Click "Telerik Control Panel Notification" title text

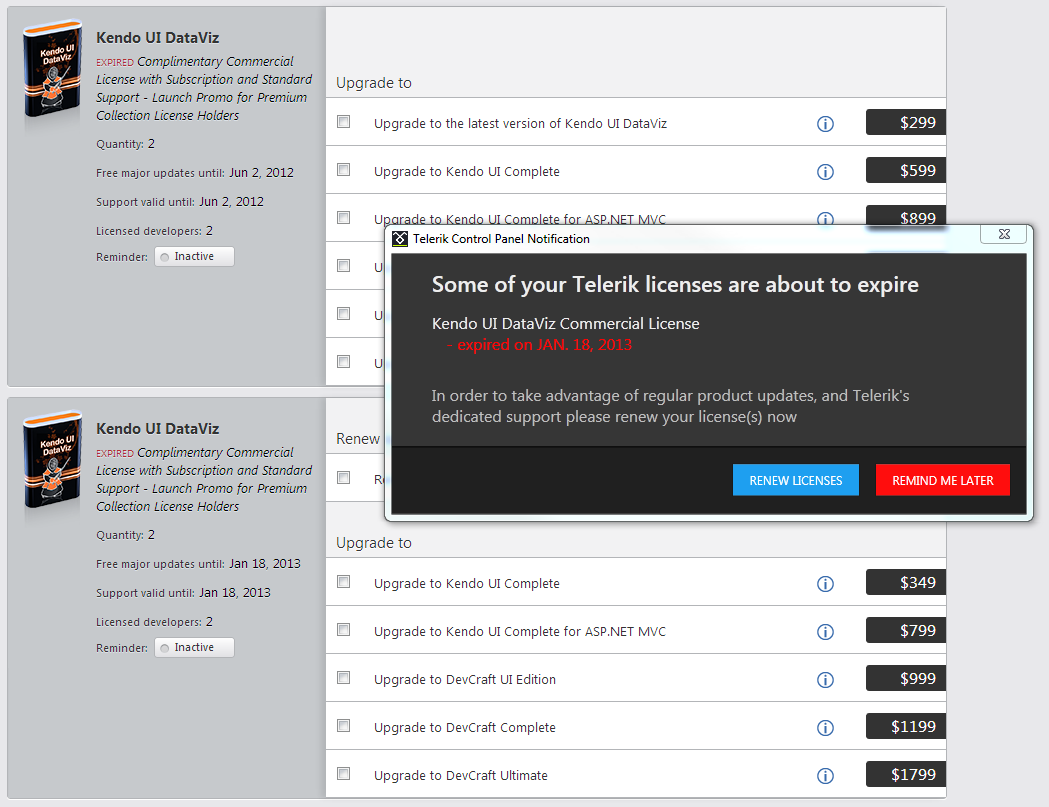click(x=501, y=239)
